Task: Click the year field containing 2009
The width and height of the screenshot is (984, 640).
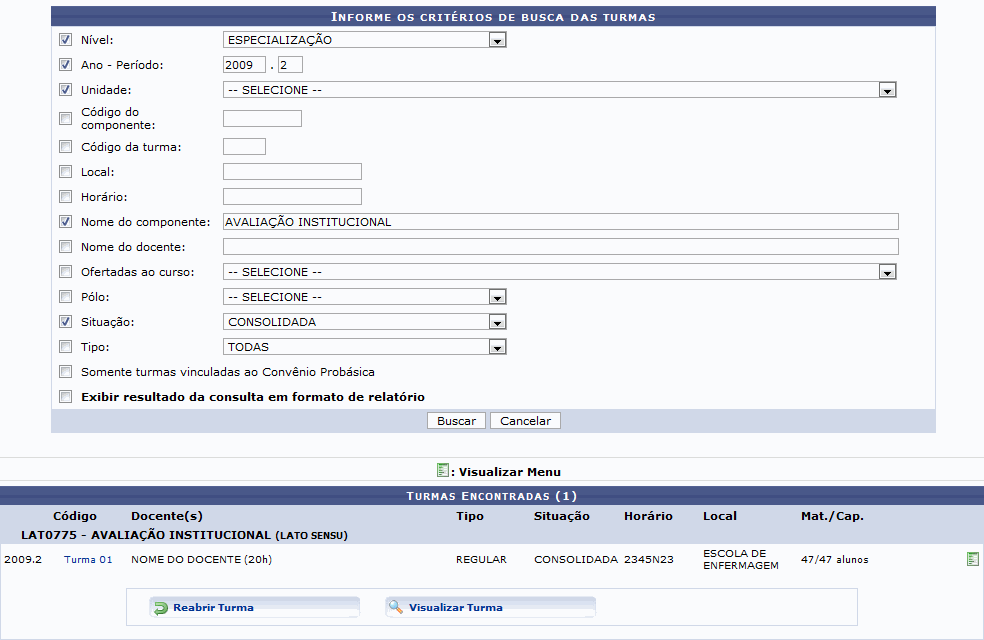Action: point(244,65)
